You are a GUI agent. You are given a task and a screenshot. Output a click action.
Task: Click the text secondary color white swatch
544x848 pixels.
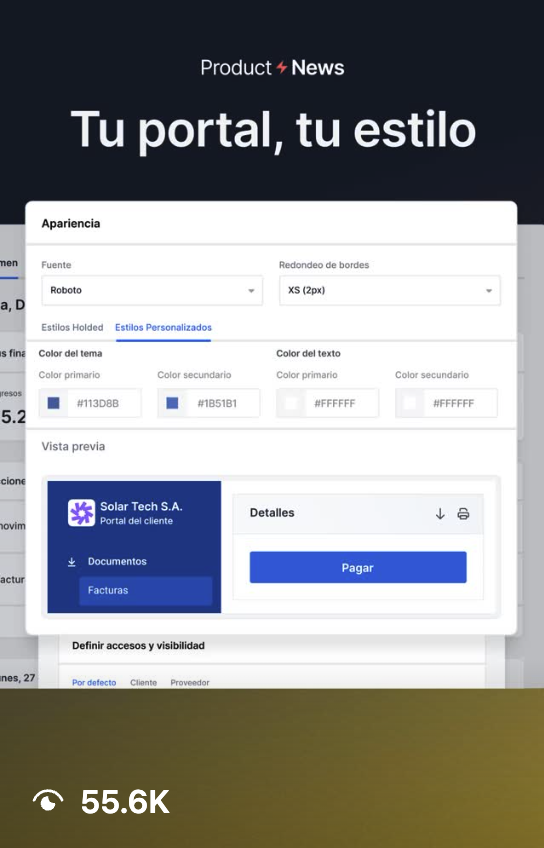coord(410,403)
